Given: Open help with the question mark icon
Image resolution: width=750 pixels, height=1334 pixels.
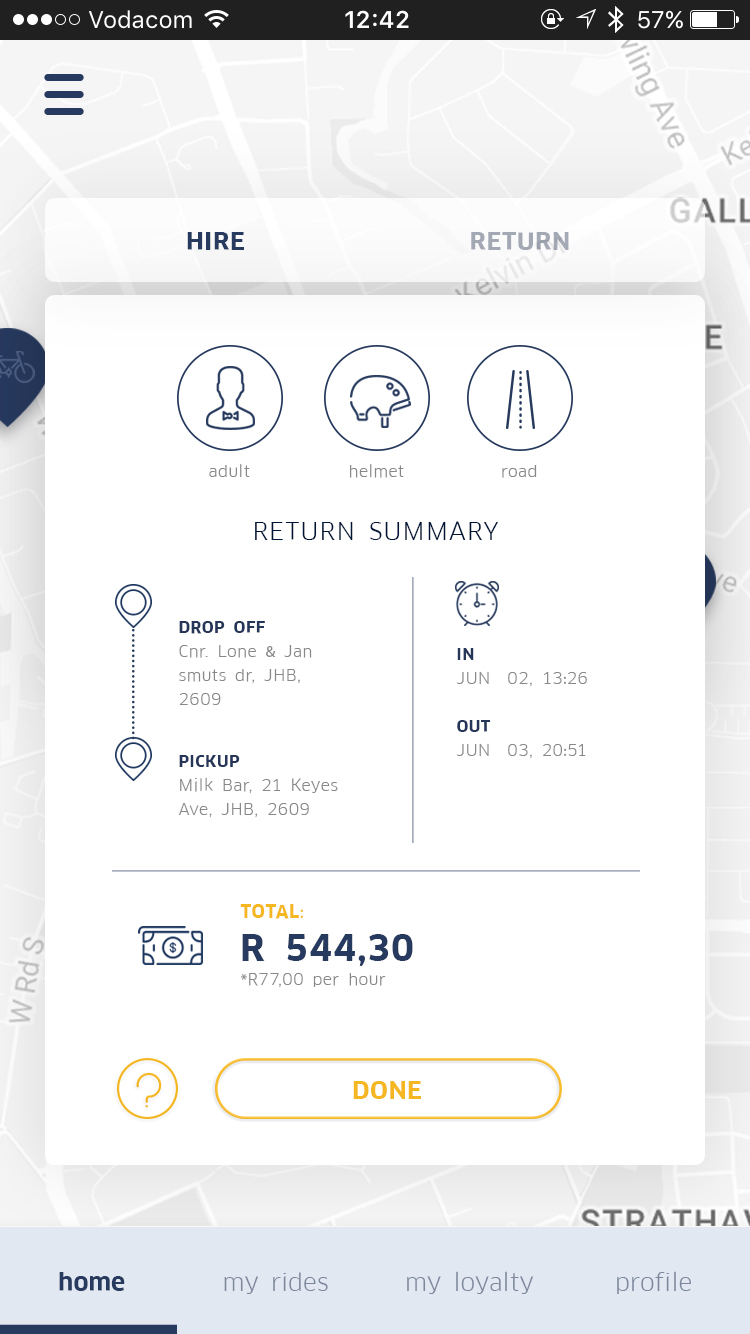Looking at the screenshot, I should [147, 1089].
